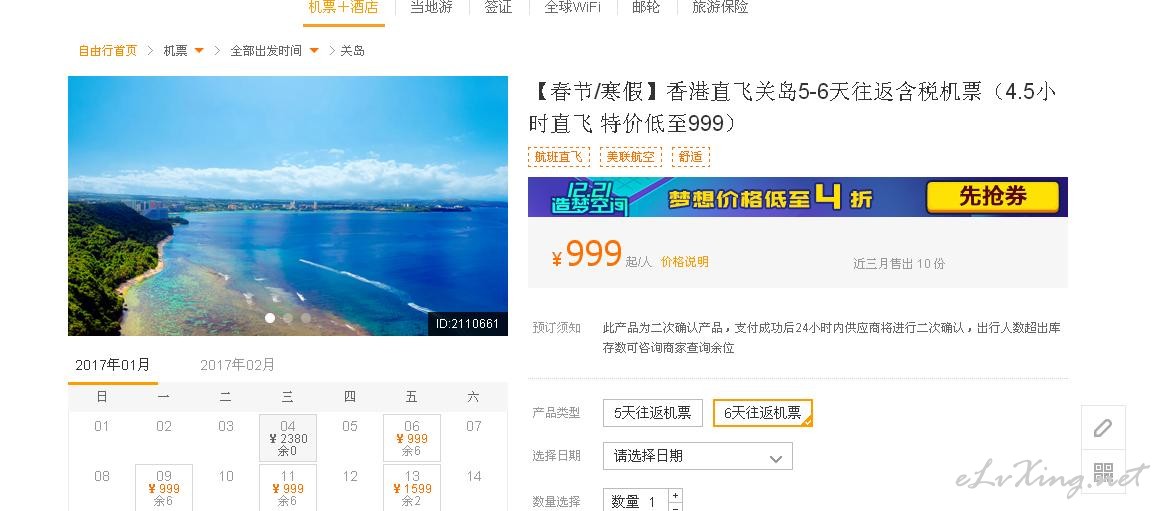Select 6天往返机票 product type

[763, 413]
